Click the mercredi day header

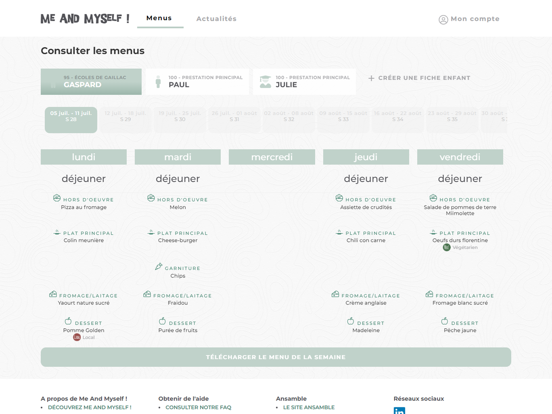(272, 157)
